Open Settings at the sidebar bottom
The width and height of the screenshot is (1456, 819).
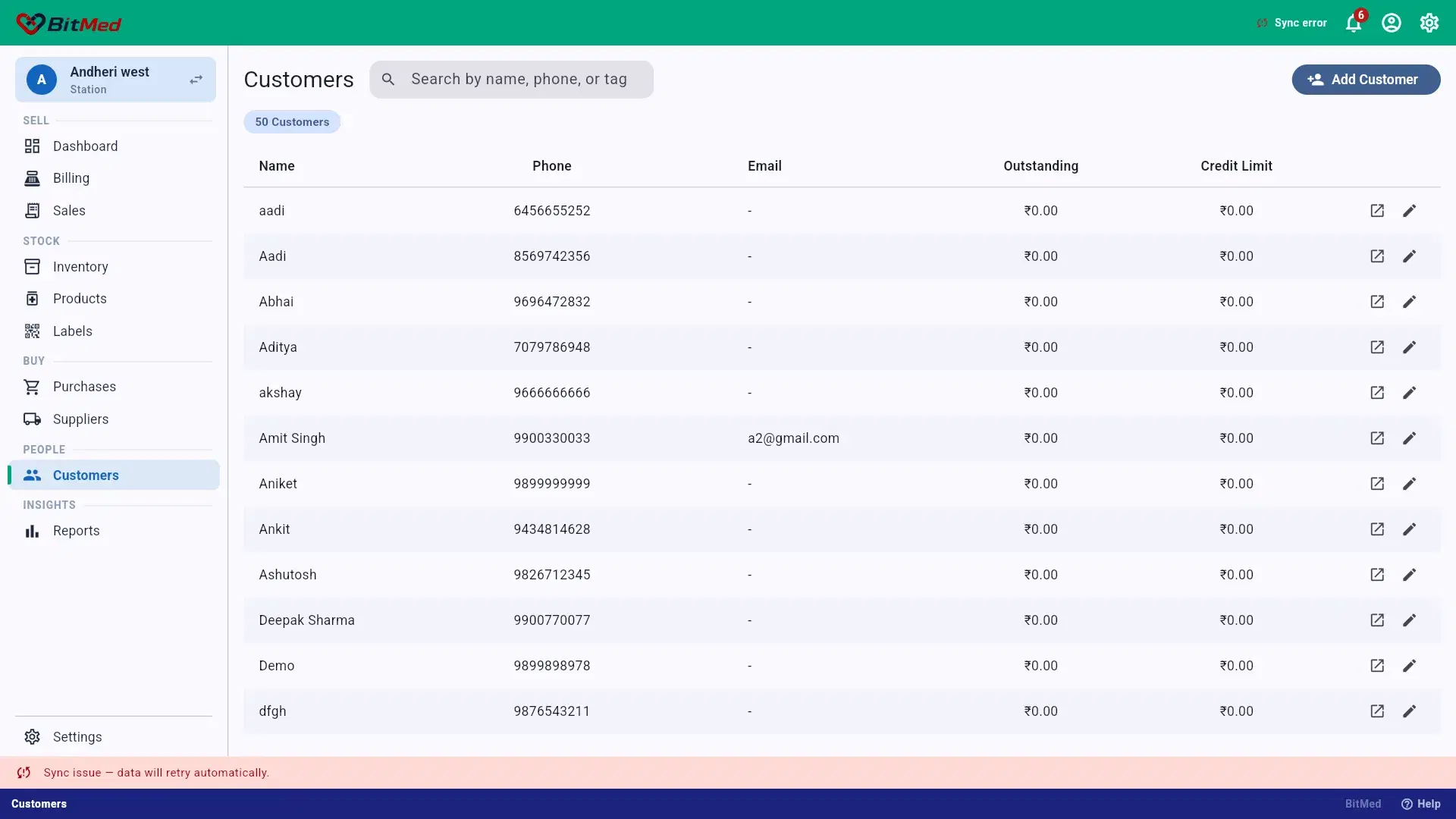click(114, 737)
